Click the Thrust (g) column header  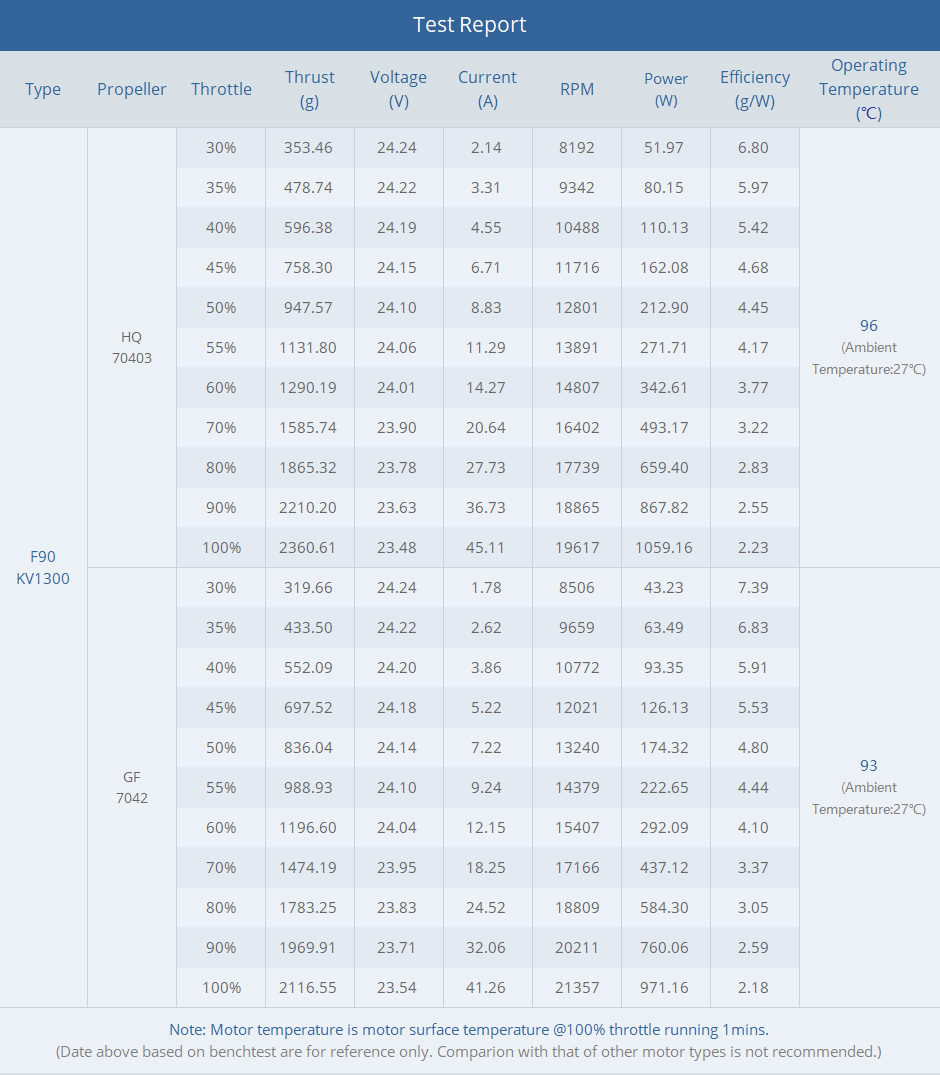pyautogui.click(x=309, y=89)
